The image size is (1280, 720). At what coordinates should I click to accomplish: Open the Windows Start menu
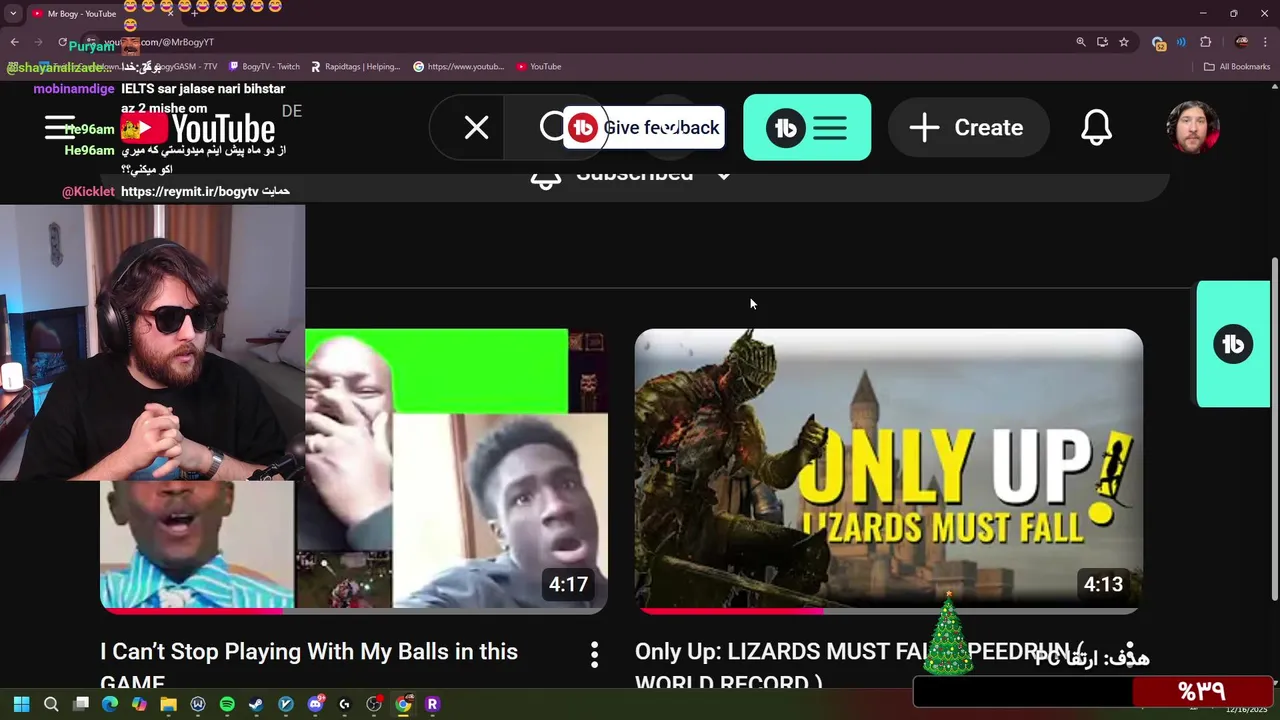[x=22, y=704]
